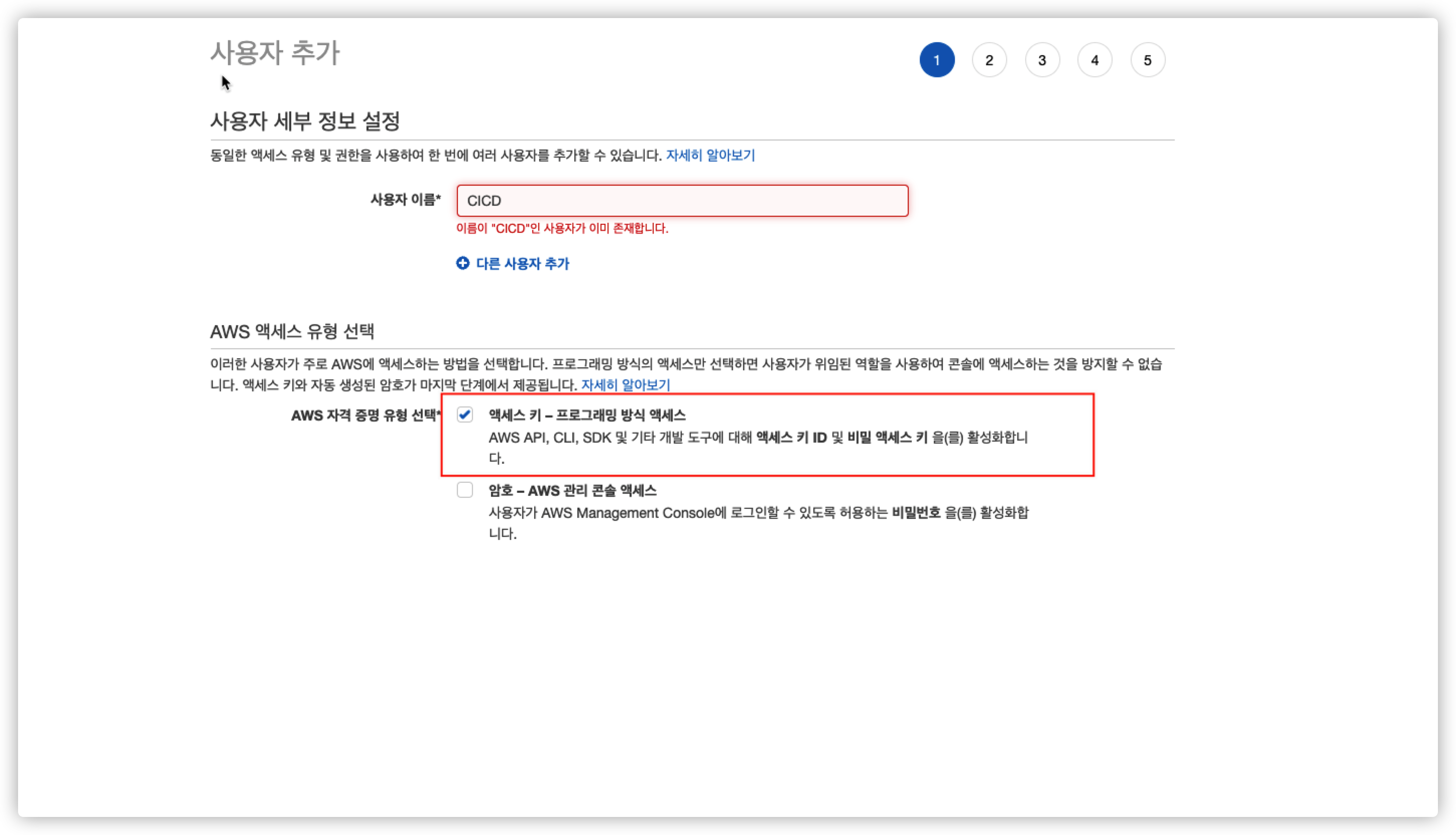
Task: Click the AWS 액세스 유형 선택 heading
Action: 292,332
